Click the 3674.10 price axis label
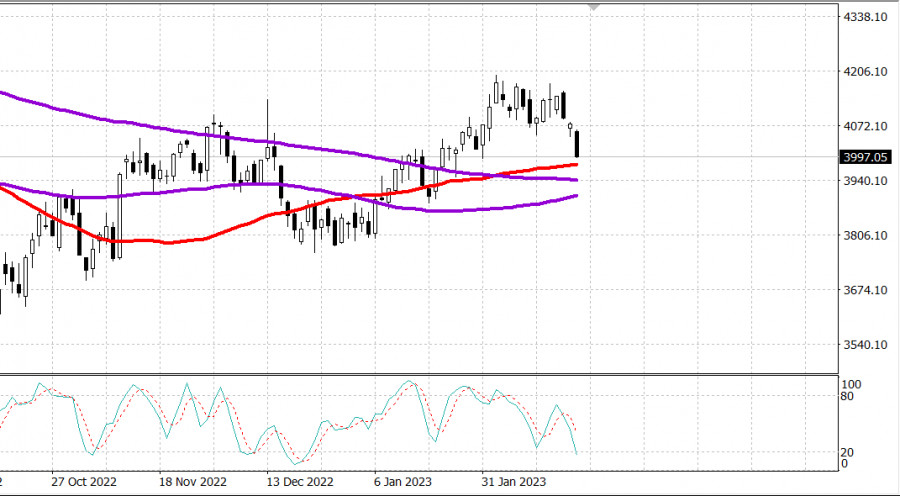 pos(866,290)
